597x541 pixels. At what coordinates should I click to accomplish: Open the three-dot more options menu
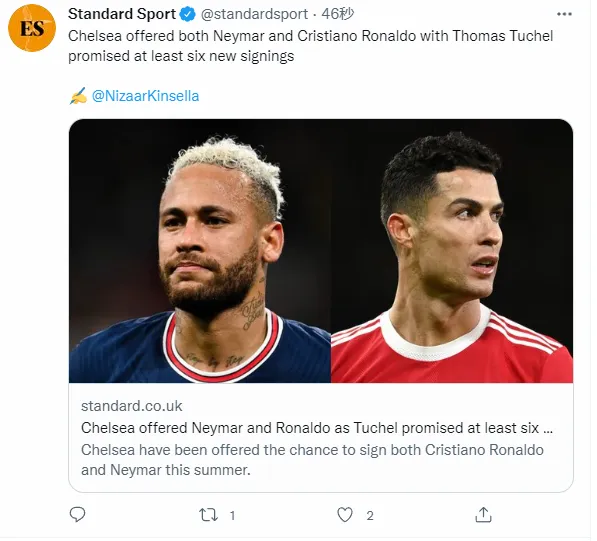(564, 14)
